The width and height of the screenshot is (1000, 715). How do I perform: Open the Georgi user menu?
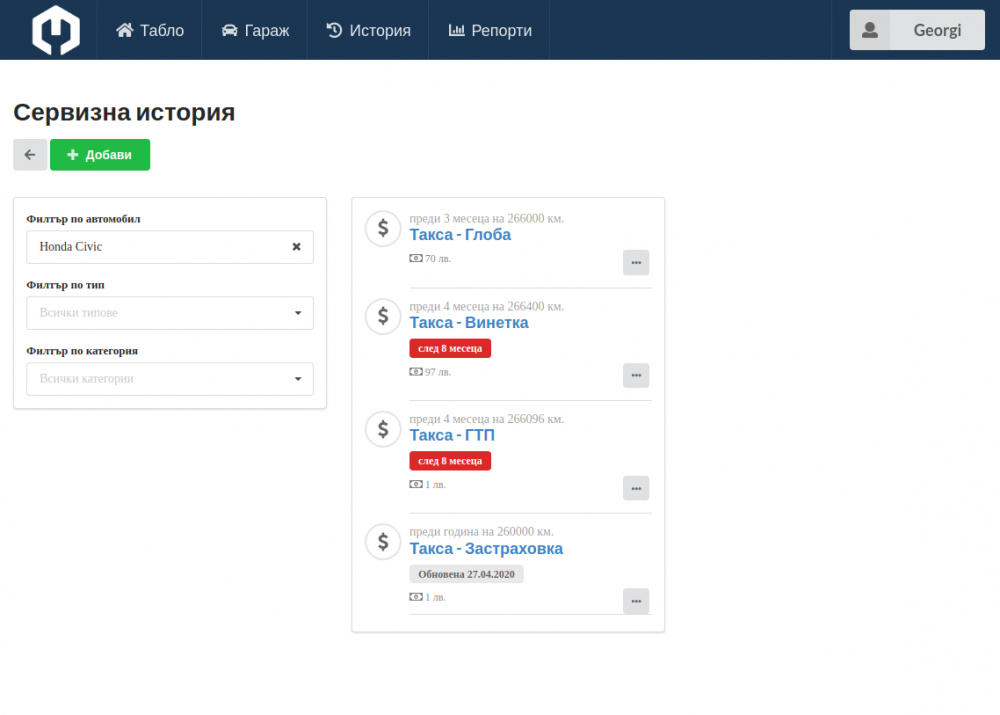tap(917, 30)
